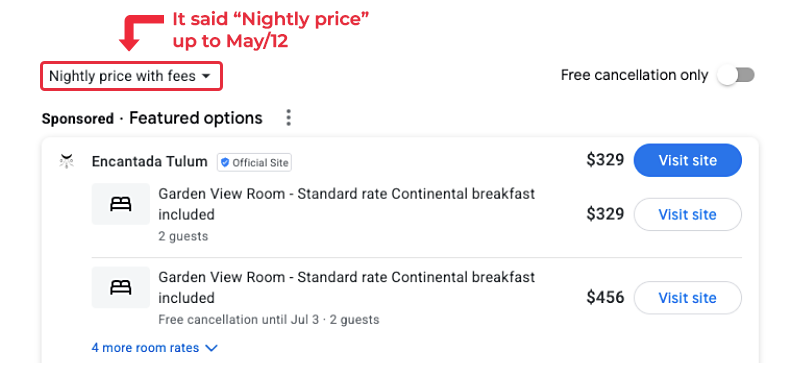Open the Nightly price with fees dropdown
Viewport: 800px width, 371px height.
click(131, 77)
